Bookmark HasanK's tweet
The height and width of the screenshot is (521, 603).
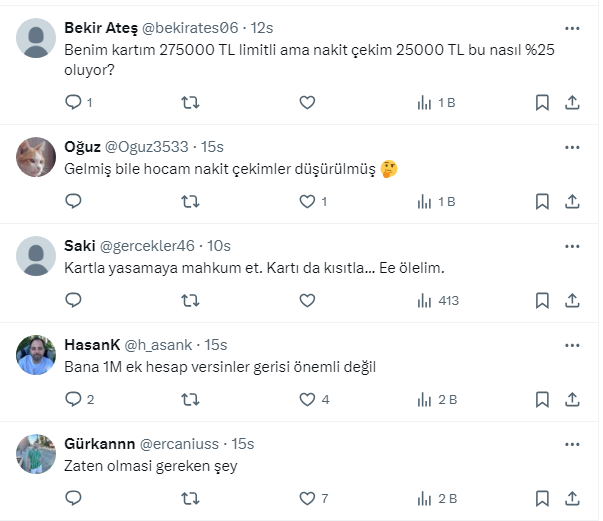[x=542, y=399]
